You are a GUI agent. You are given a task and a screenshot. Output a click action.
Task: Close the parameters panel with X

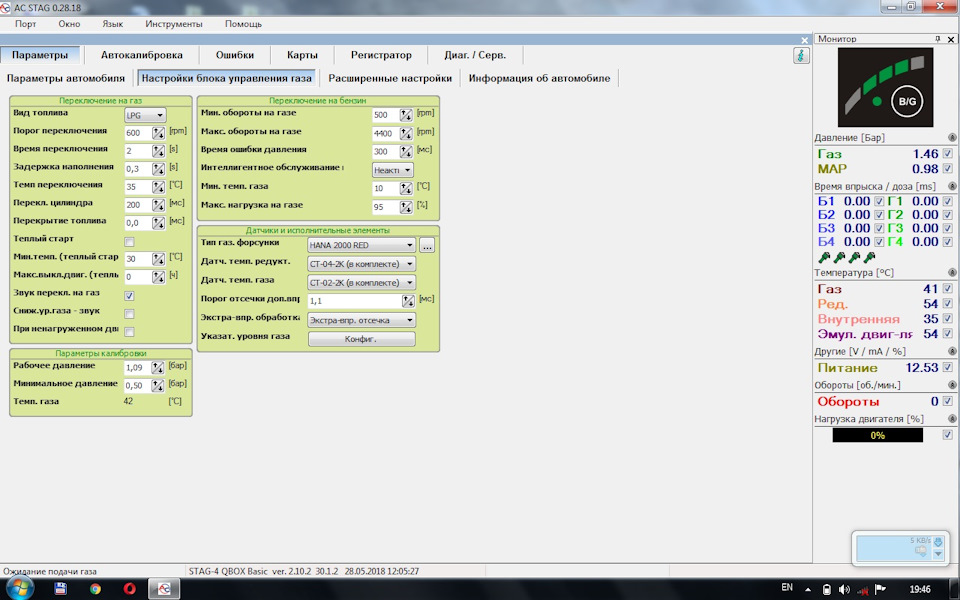point(804,40)
